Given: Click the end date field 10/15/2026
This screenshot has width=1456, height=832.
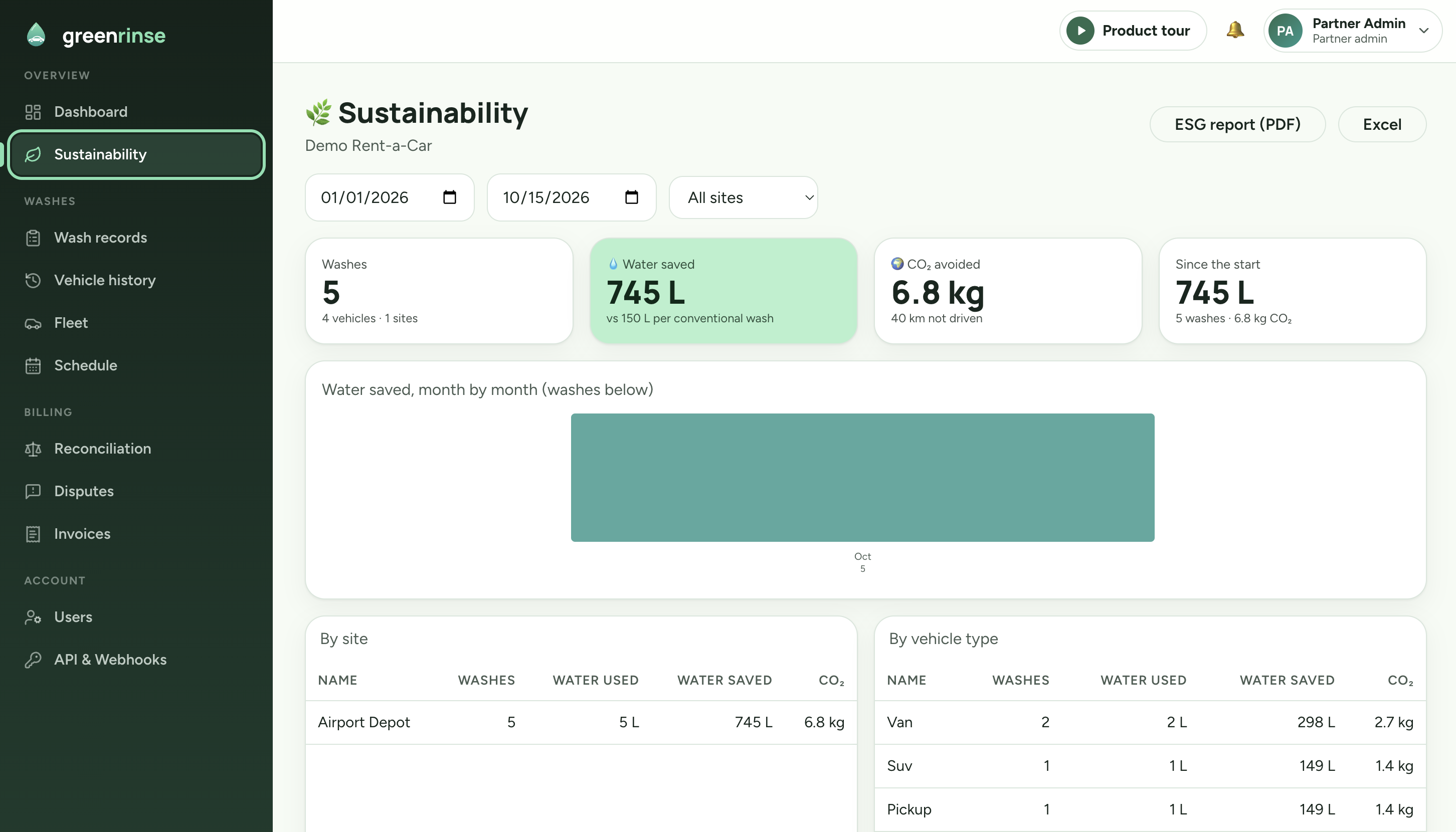Looking at the screenshot, I should click(571, 197).
